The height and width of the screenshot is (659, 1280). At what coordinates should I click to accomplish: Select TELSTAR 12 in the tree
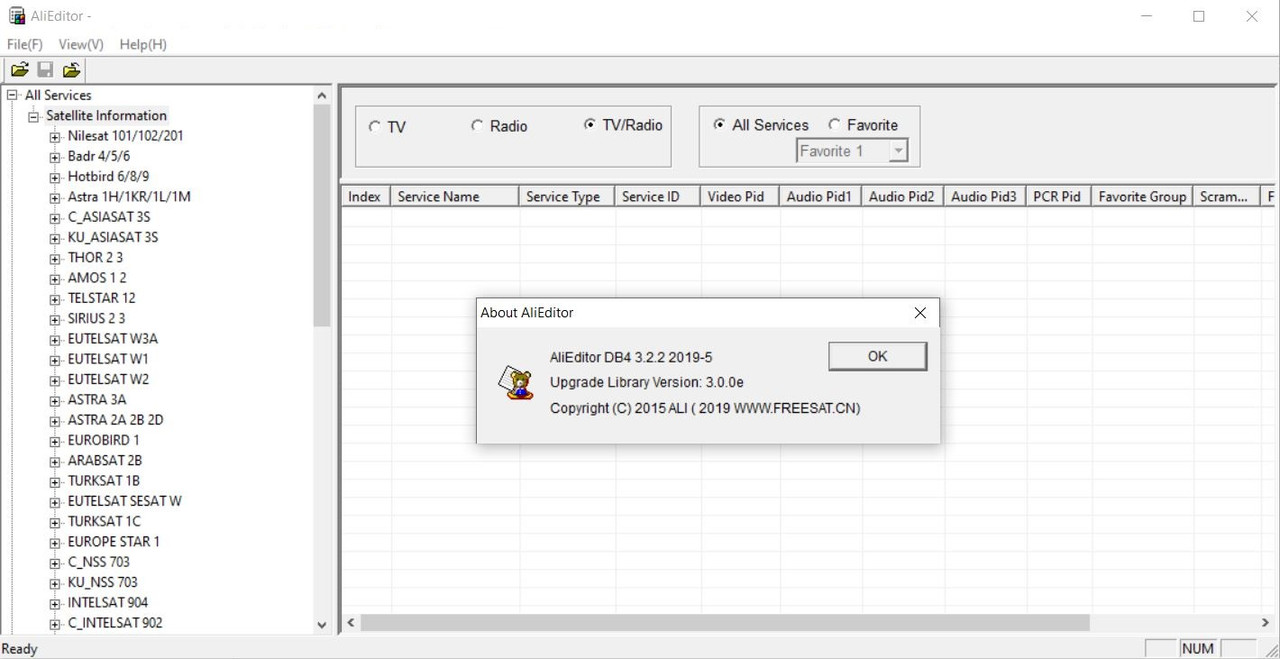101,298
